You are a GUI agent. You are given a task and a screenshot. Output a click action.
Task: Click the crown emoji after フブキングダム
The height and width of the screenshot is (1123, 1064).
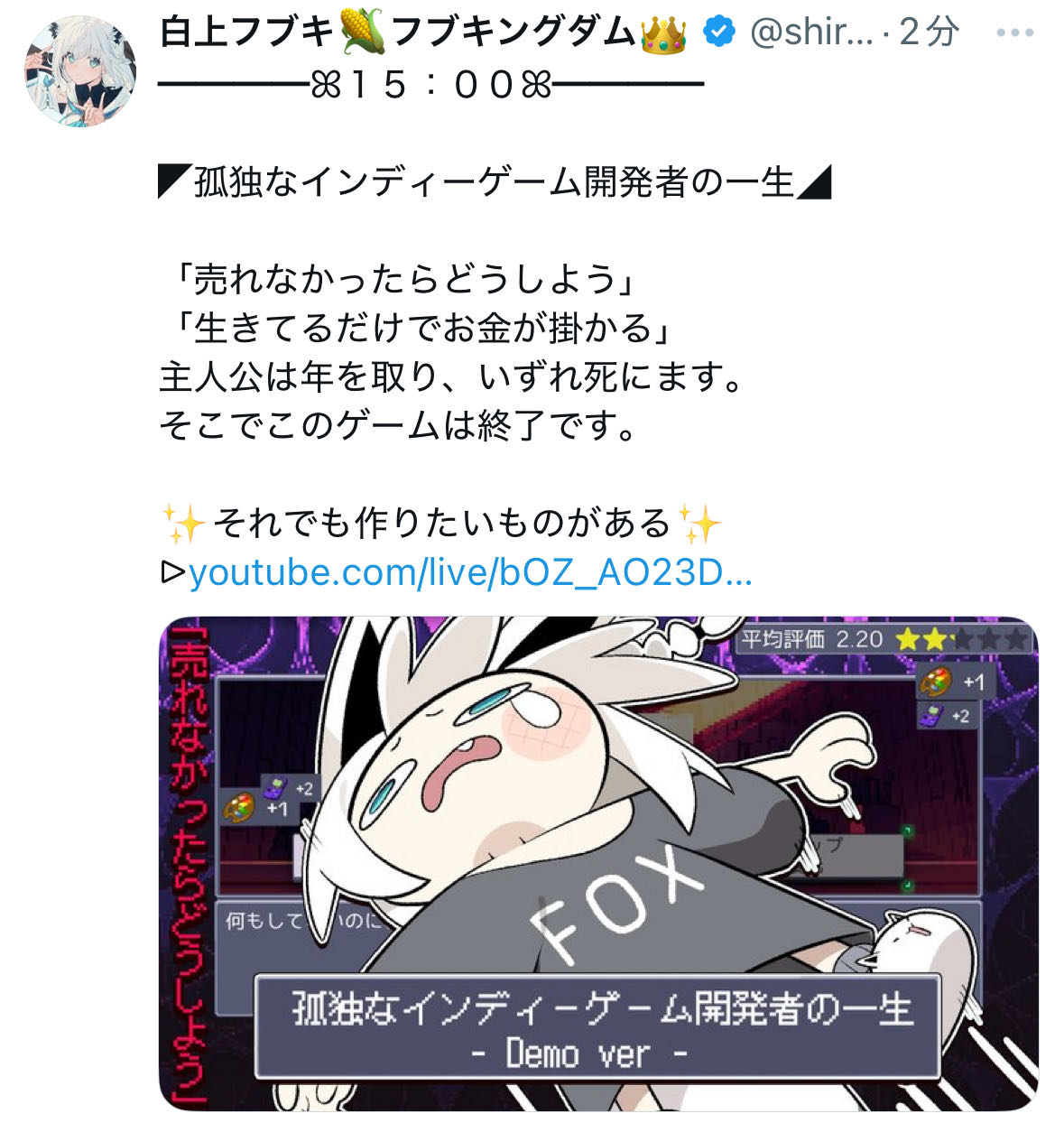coord(662,33)
